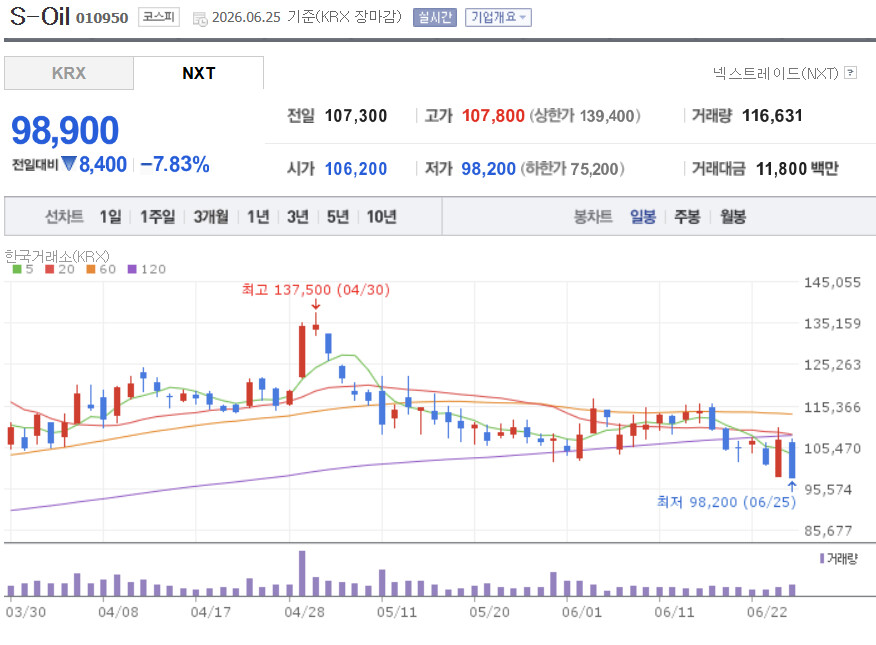The image size is (876, 645).
Task: Click the 한국거래소(KRX) chart label
Action: coord(57,256)
